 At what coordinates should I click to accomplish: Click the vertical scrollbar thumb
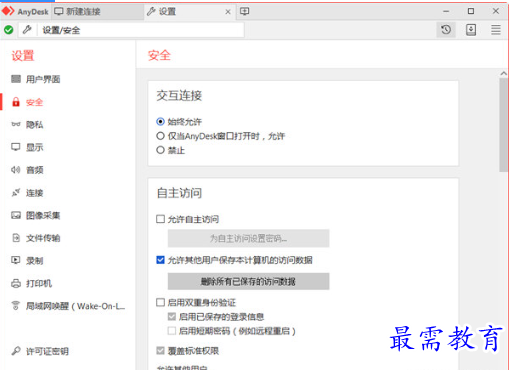[x=504, y=125]
